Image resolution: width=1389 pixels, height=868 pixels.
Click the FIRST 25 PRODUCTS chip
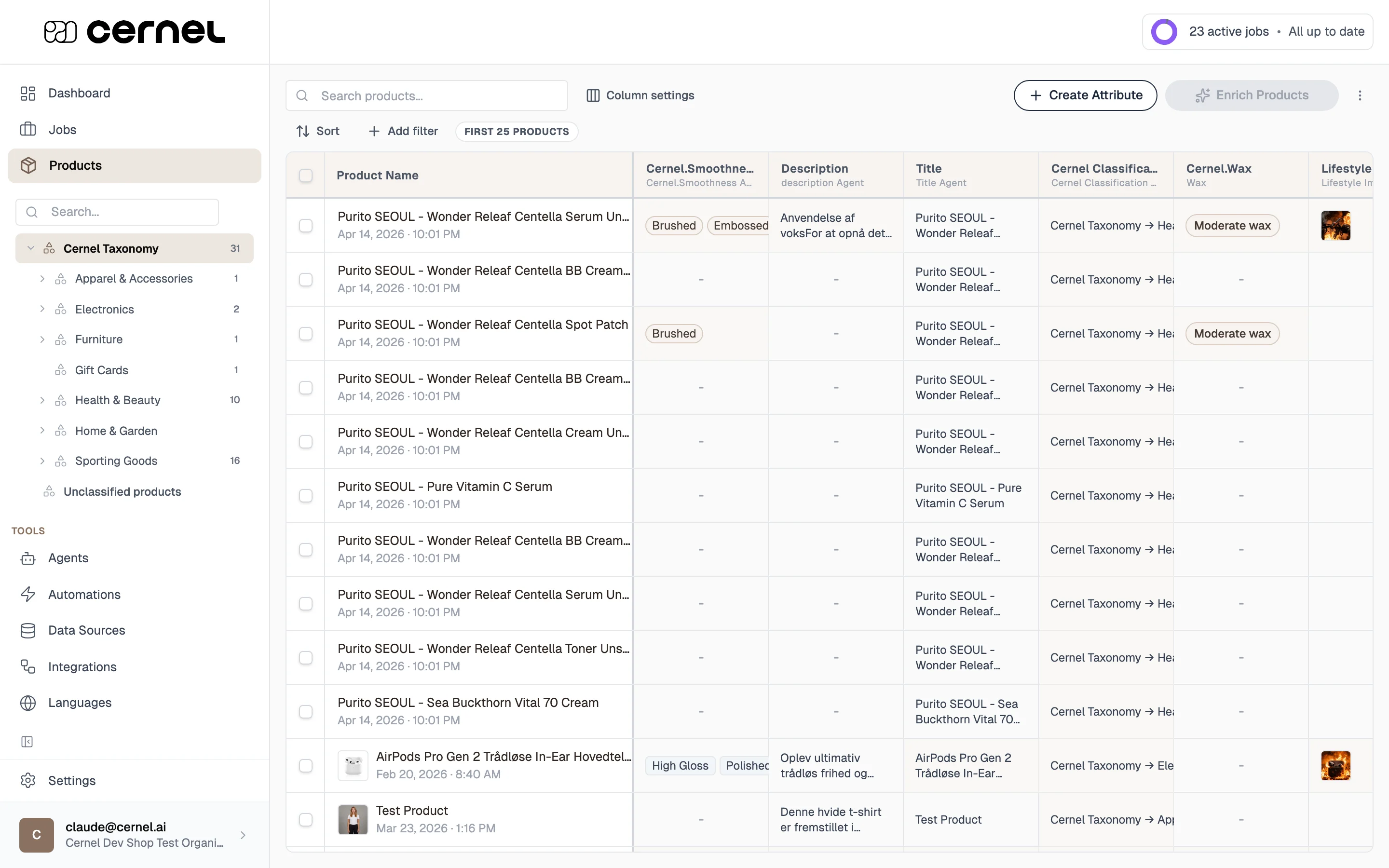(517, 132)
